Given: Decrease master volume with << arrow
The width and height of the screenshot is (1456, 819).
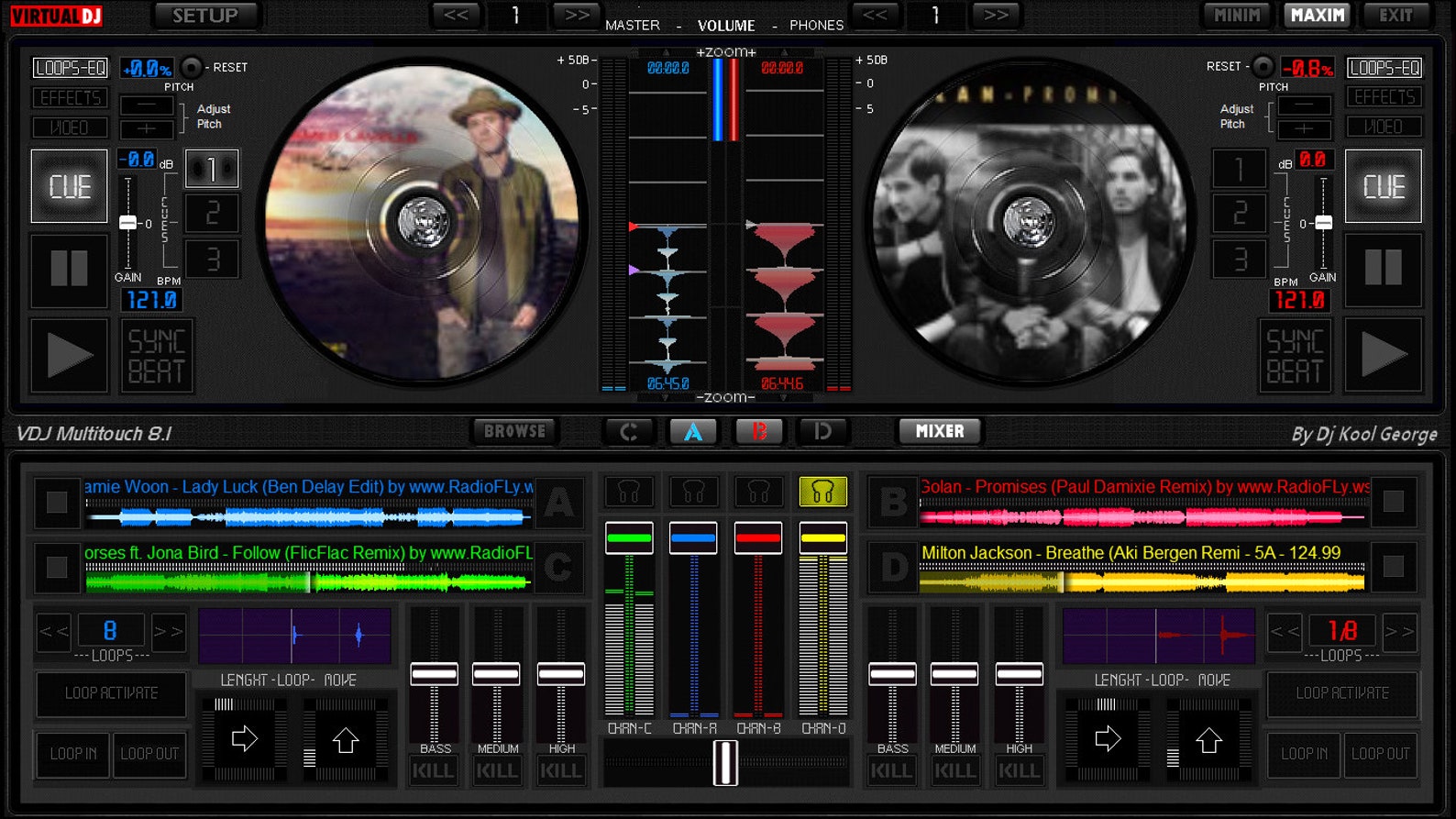Looking at the screenshot, I should [x=456, y=16].
